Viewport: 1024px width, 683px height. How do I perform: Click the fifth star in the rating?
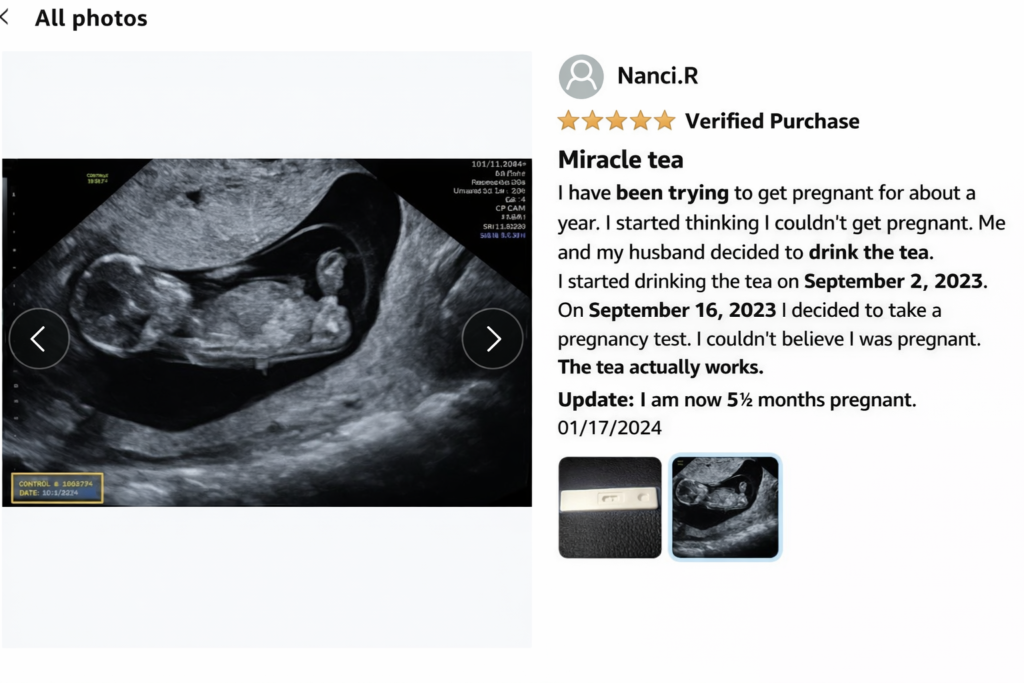[665, 121]
